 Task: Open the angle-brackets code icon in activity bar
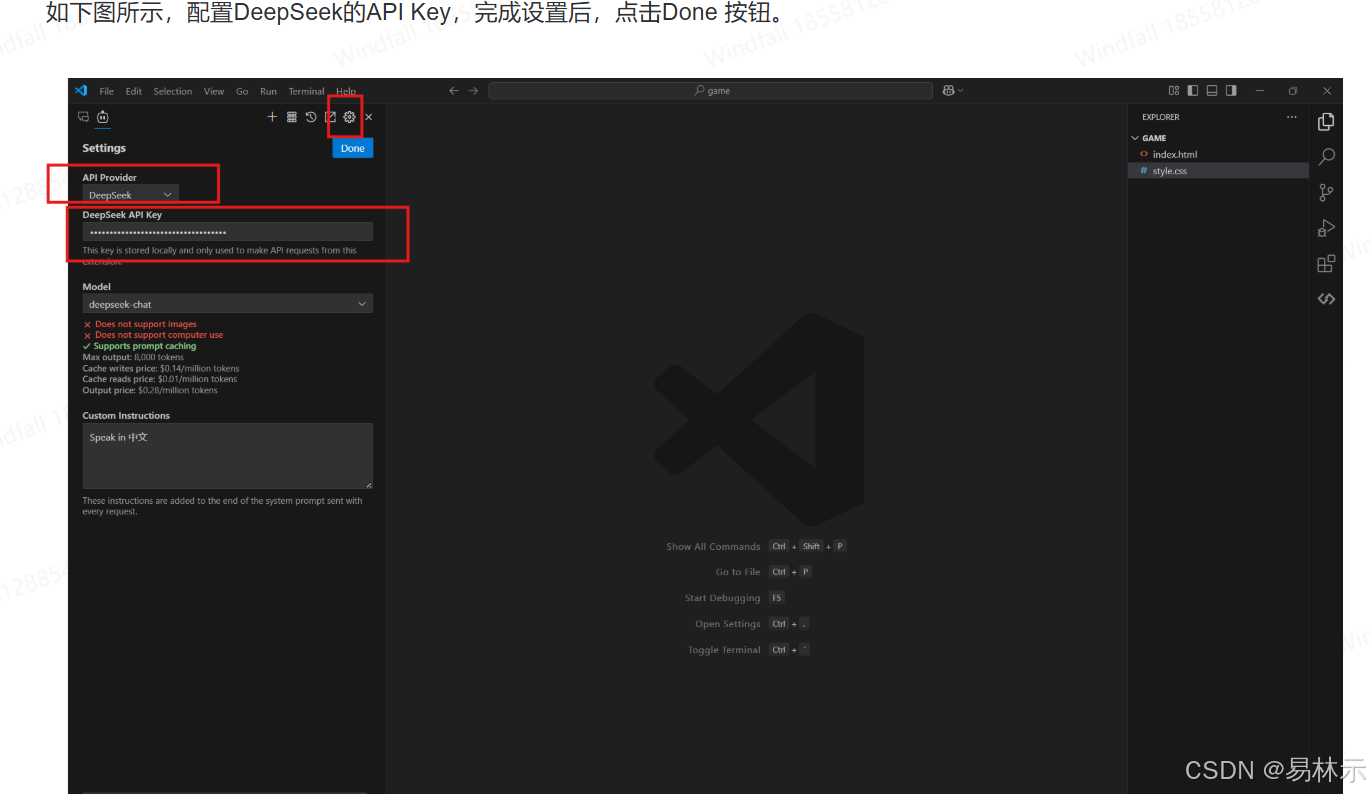tap(1326, 299)
